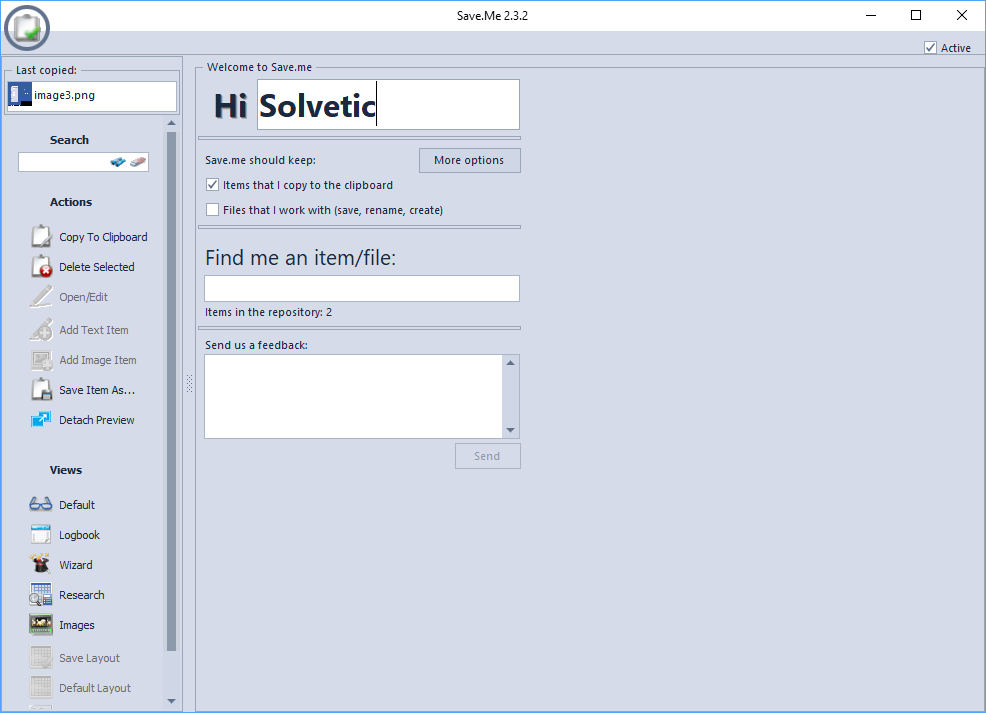Click the More options button
This screenshot has height=713, width=986.
click(470, 160)
